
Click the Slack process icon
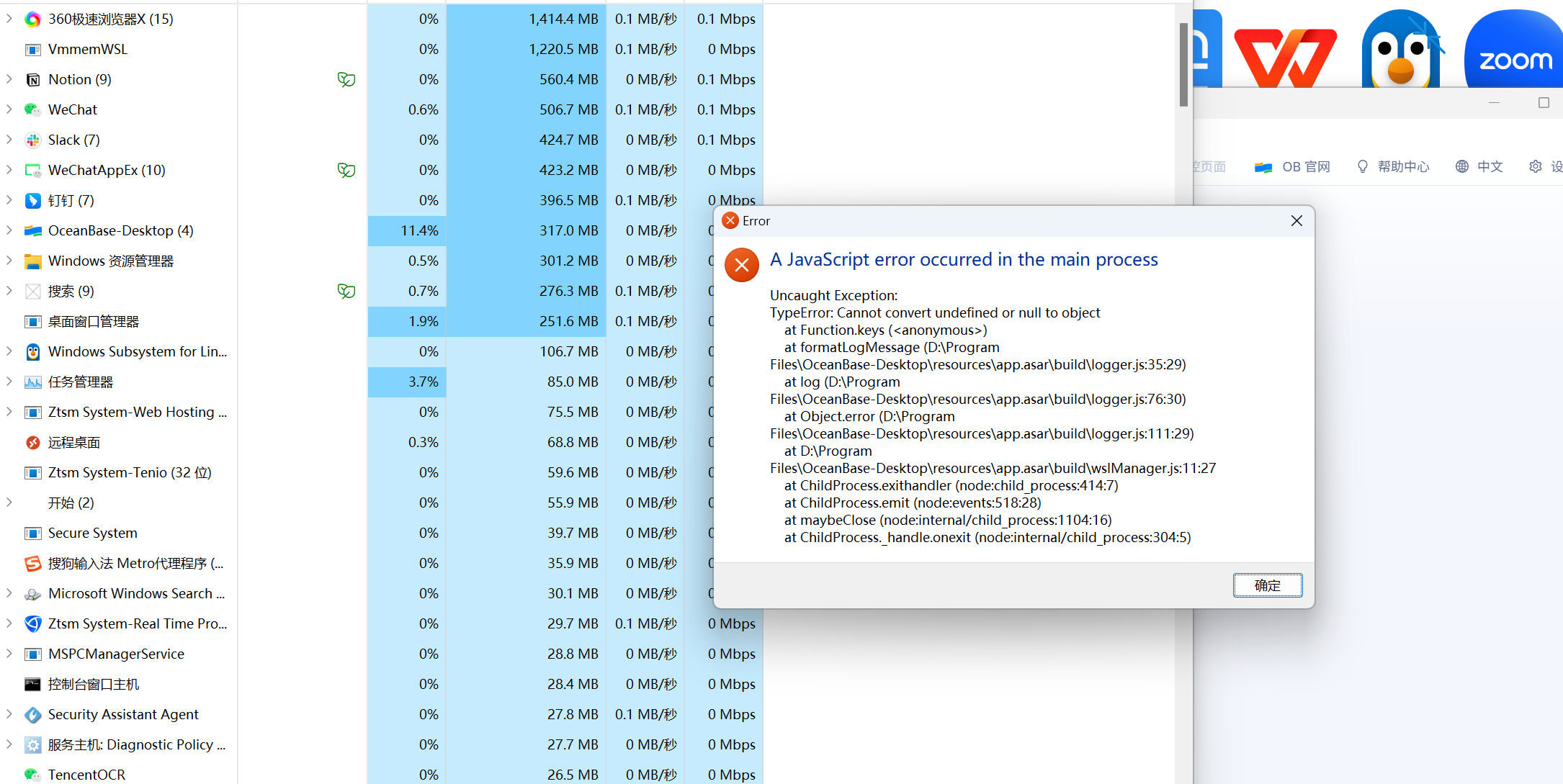(32, 140)
